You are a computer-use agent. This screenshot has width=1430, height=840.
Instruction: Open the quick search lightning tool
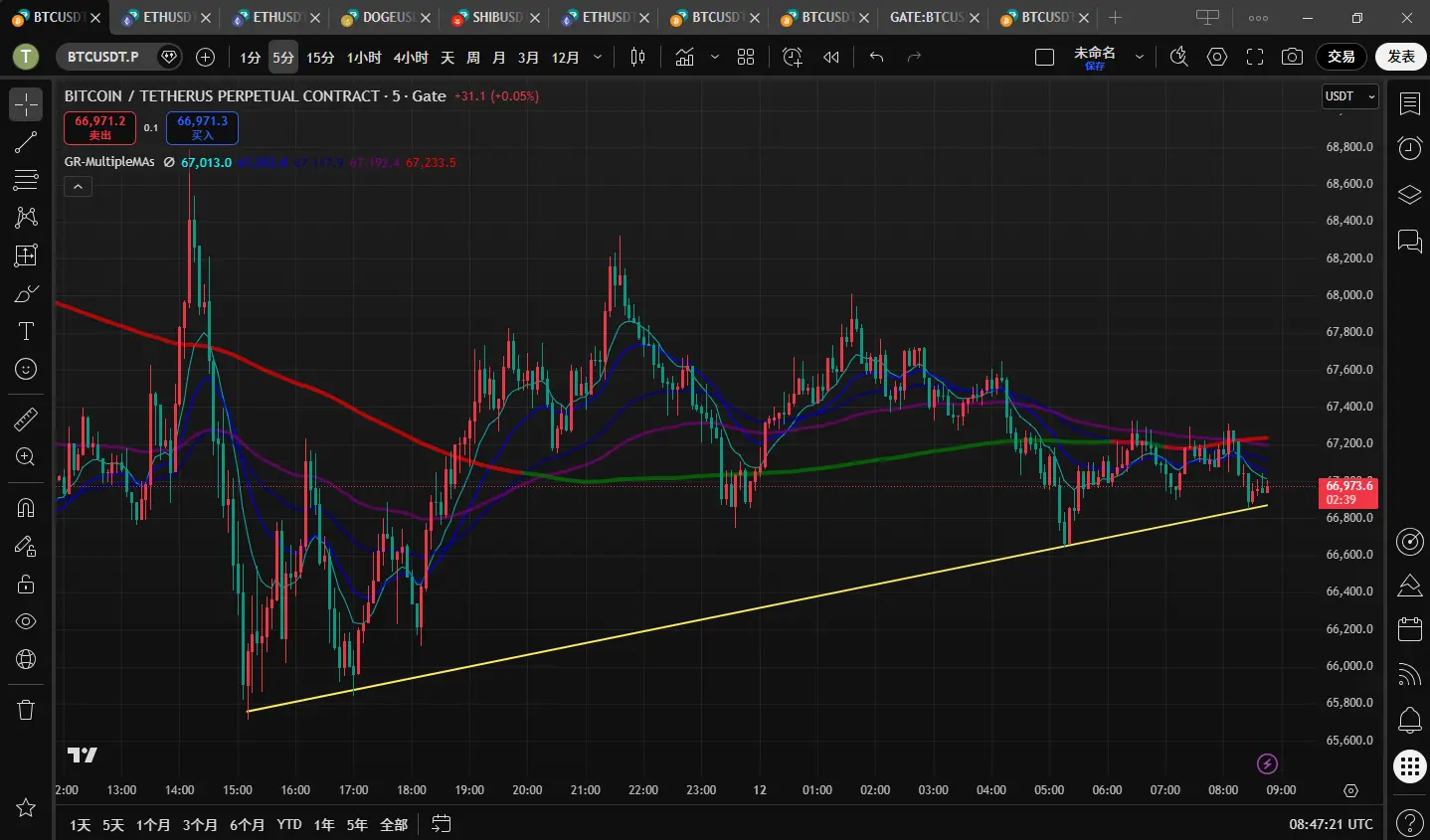[x=1178, y=58]
